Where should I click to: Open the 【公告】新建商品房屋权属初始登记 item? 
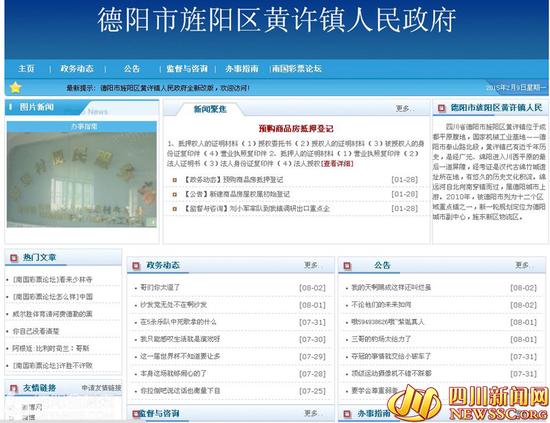[x=237, y=194]
